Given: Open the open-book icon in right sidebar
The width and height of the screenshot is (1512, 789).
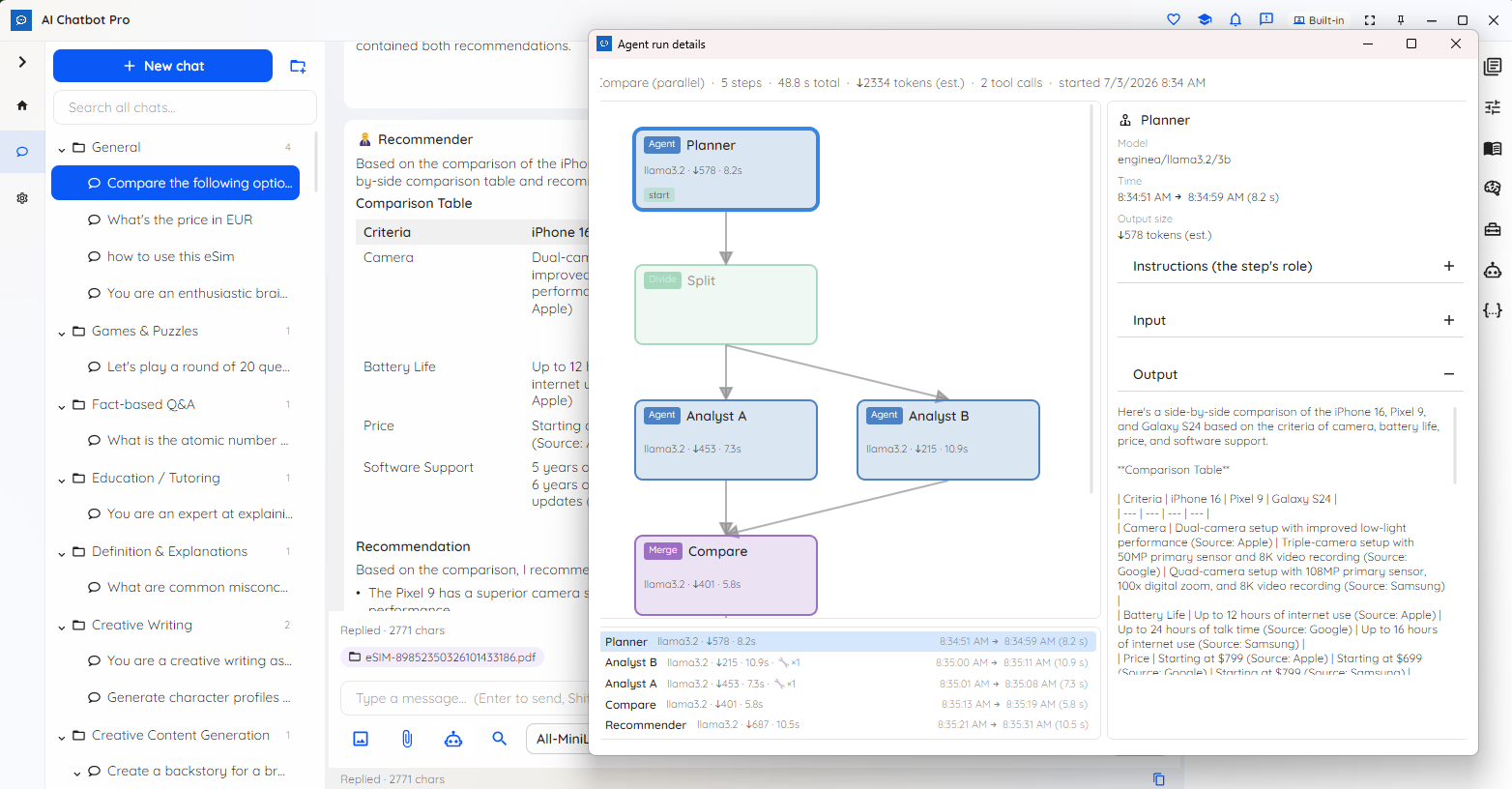Looking at the screenshot, I should (x=1493, y=148).
